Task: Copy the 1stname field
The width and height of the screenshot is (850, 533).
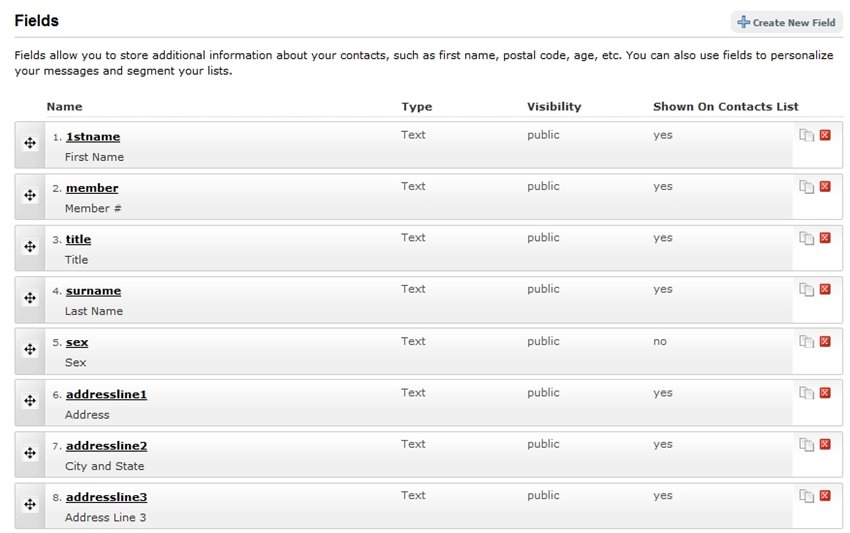Action: [x=806, y=135]
